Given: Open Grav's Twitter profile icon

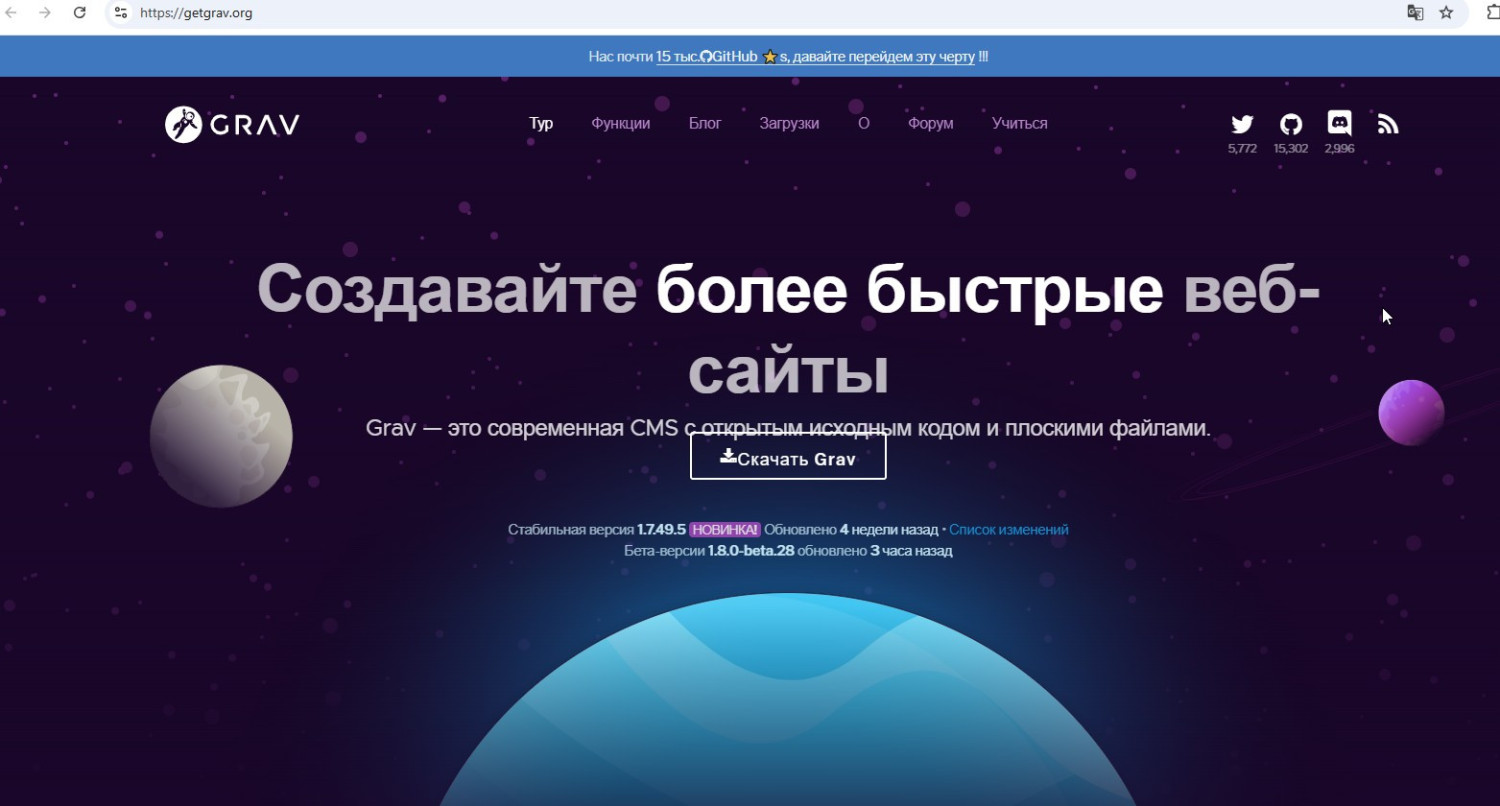Looking at the screenshot, I should [1242, 124].
